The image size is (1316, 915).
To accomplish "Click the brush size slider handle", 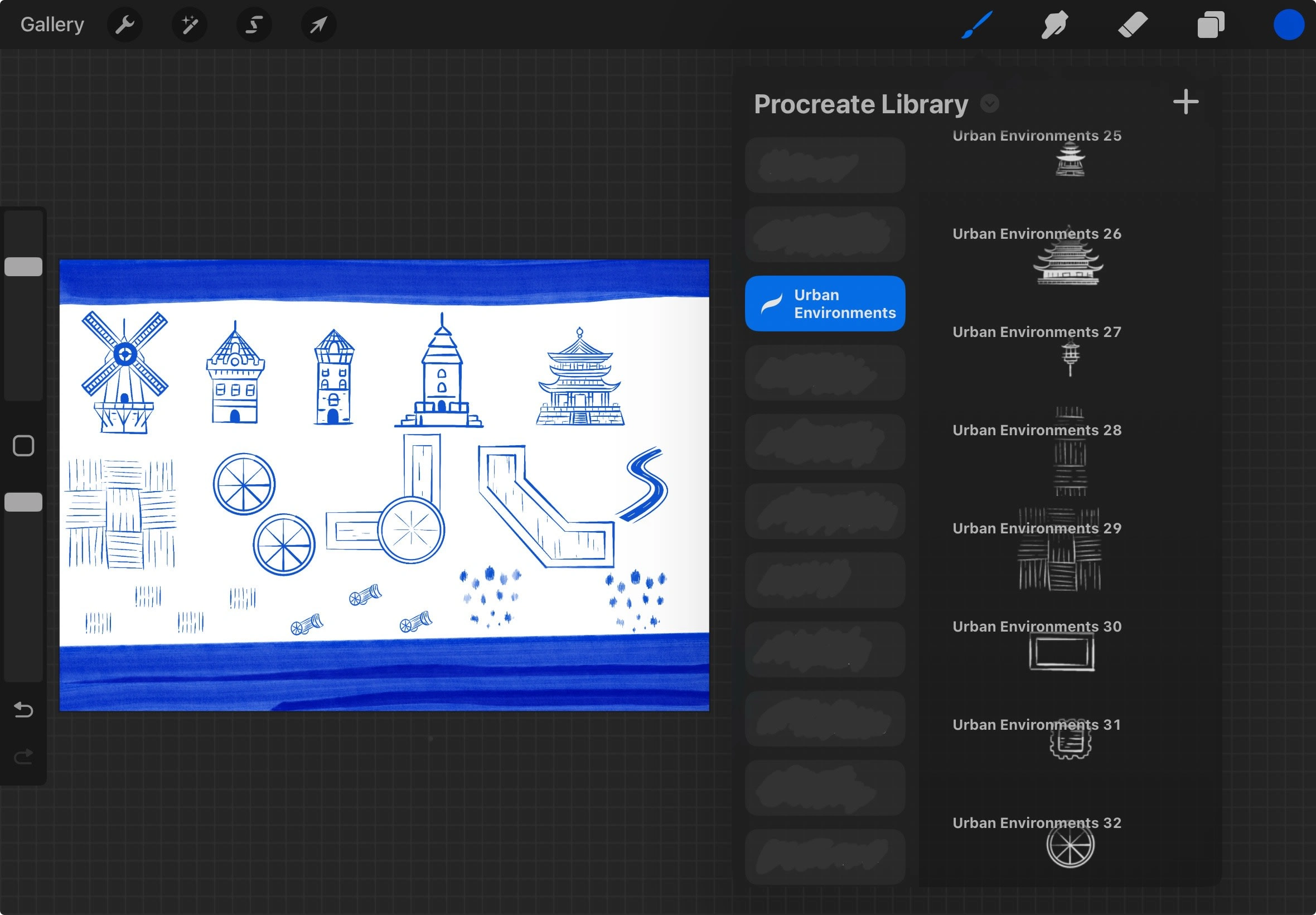I will point(23,267).
